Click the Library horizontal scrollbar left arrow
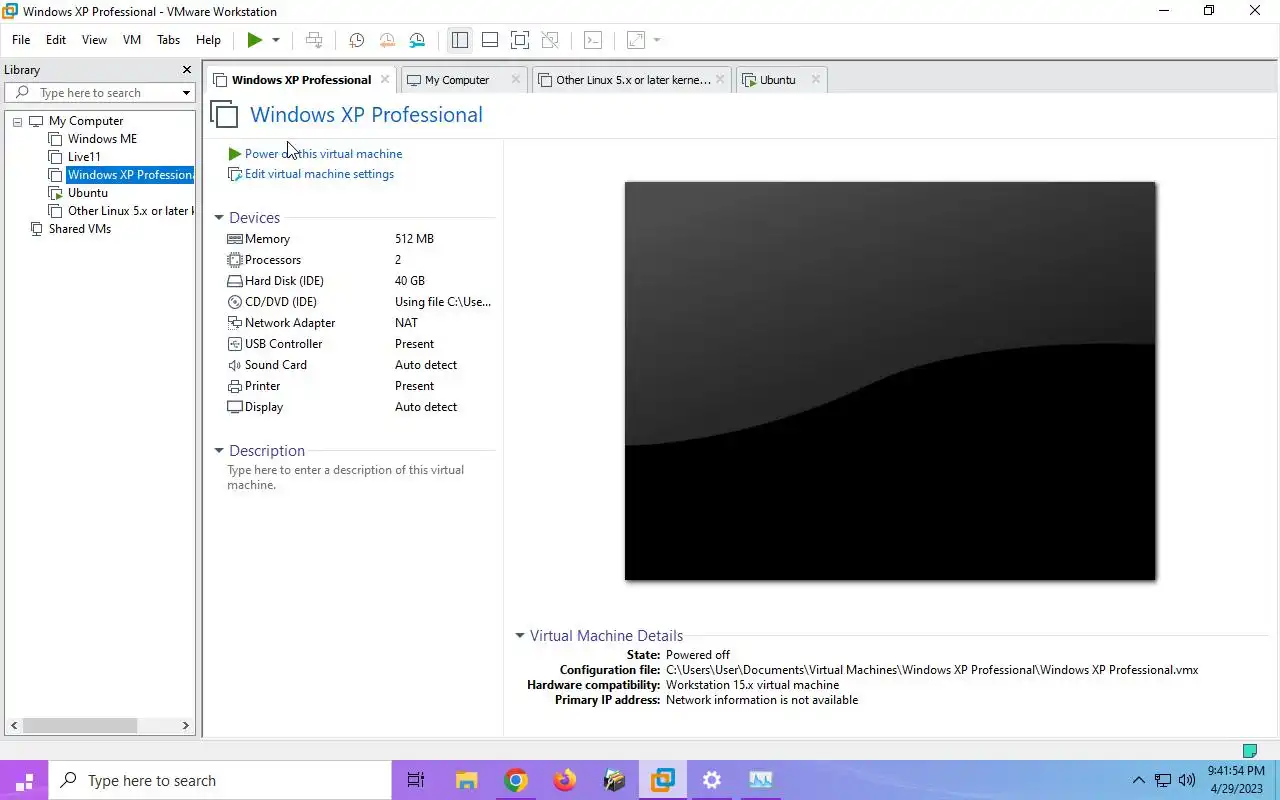The image size is (1280, 800). tap(14, 725)
